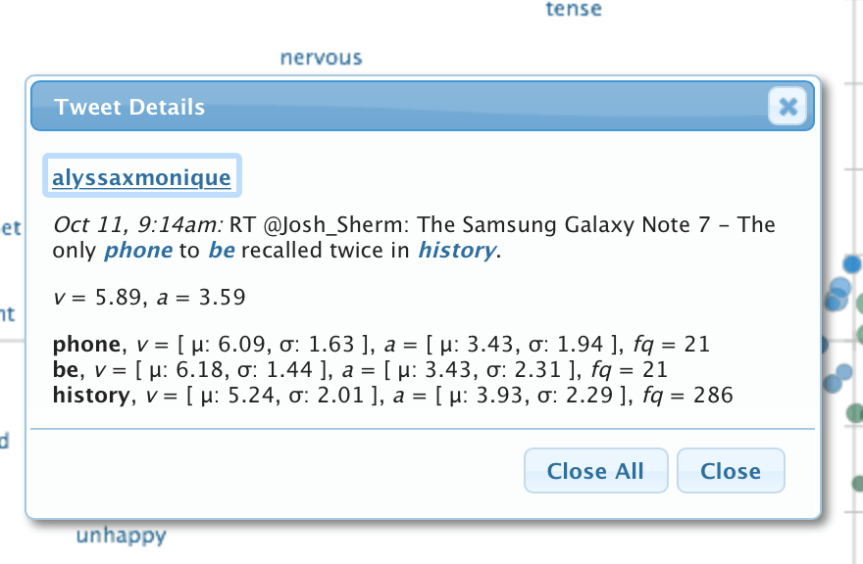863x564 pixels.
Task: Open the alyssaxmonique user profile link
Action: coord(141,178)
